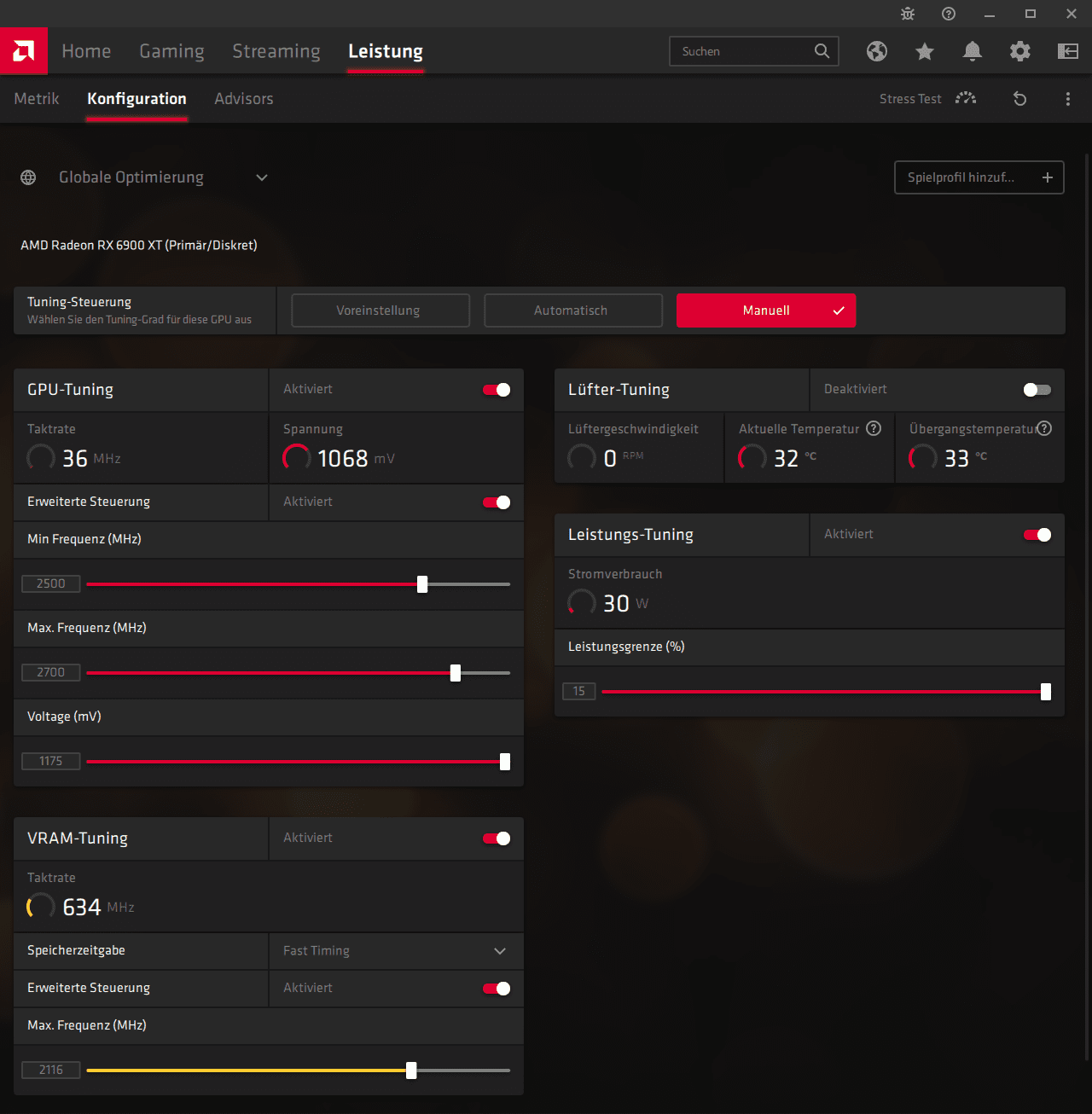The width and height of the screenshot is (1092, 1114).
Task: Click the AMD logo icon
Action: point(24,51)
